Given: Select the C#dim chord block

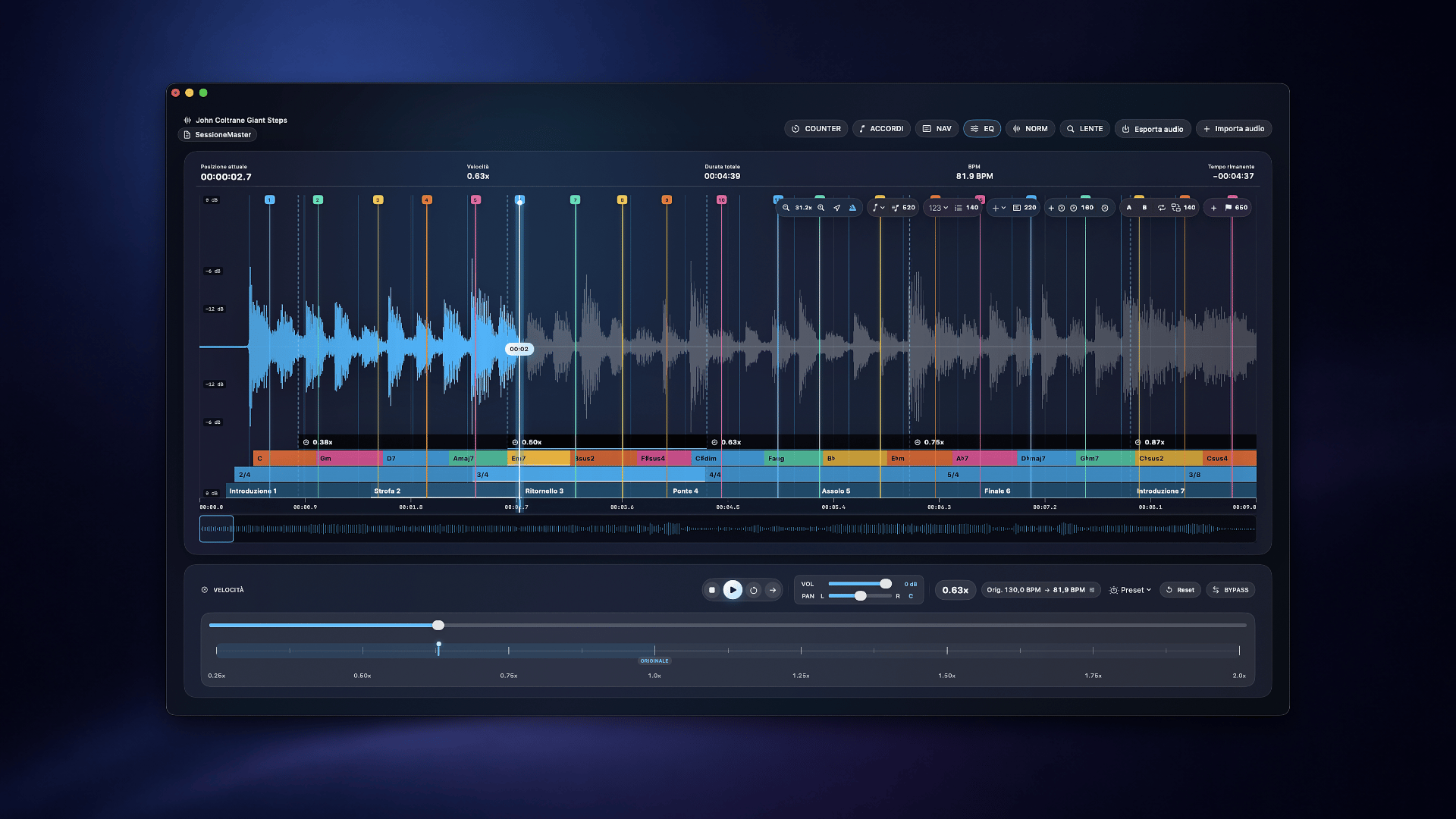Looking at the screenshot, I should point(727,459).
